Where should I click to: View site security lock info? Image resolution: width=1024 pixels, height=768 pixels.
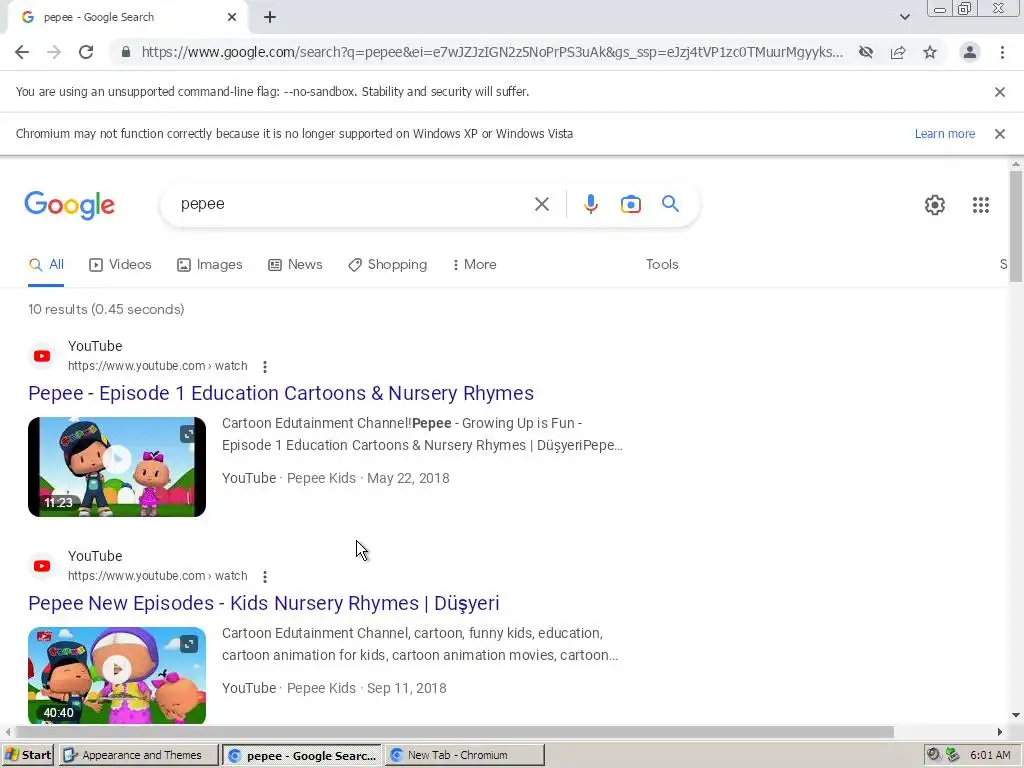coord(126,52)
